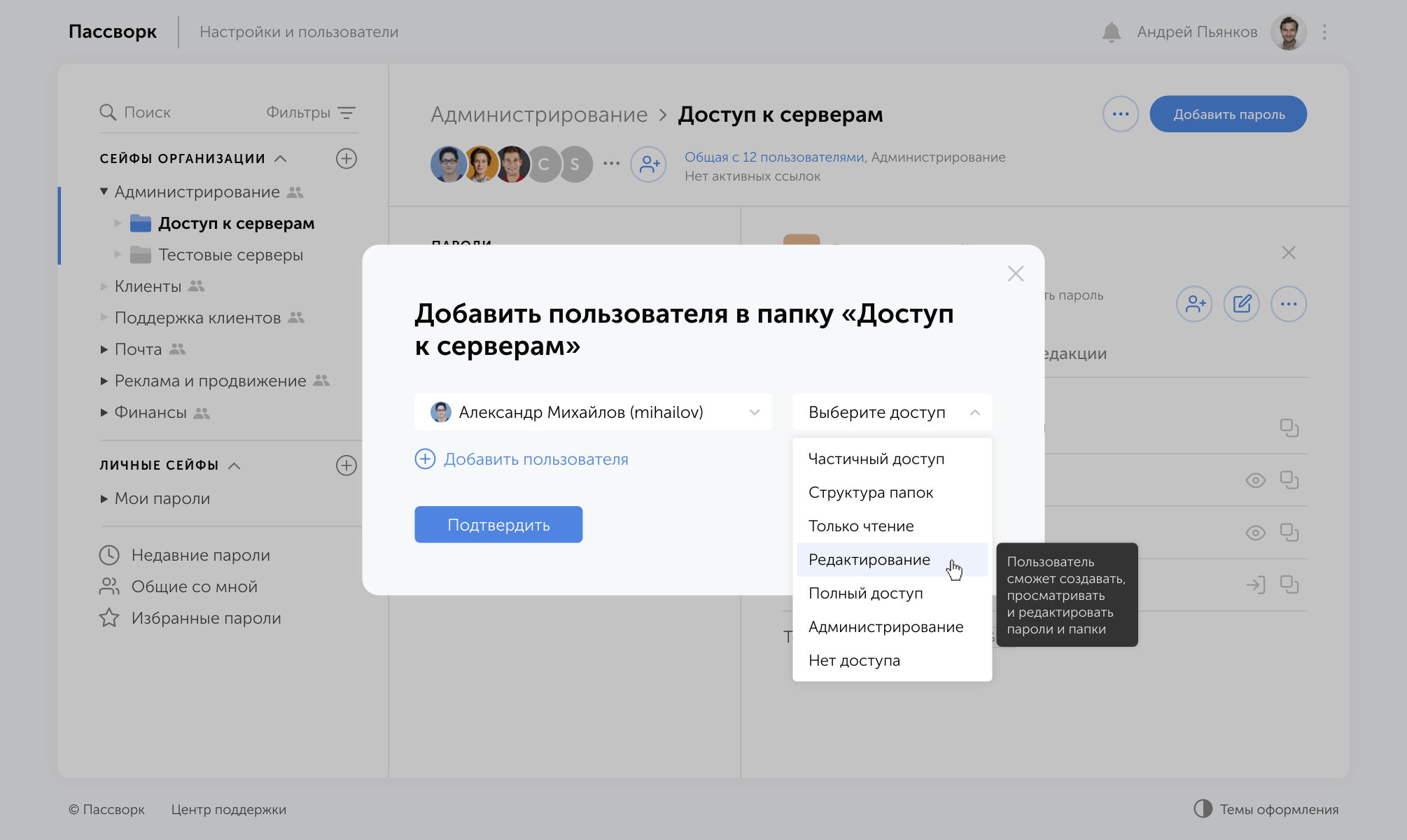Select Редактирование from the access list

pos(869,559)
